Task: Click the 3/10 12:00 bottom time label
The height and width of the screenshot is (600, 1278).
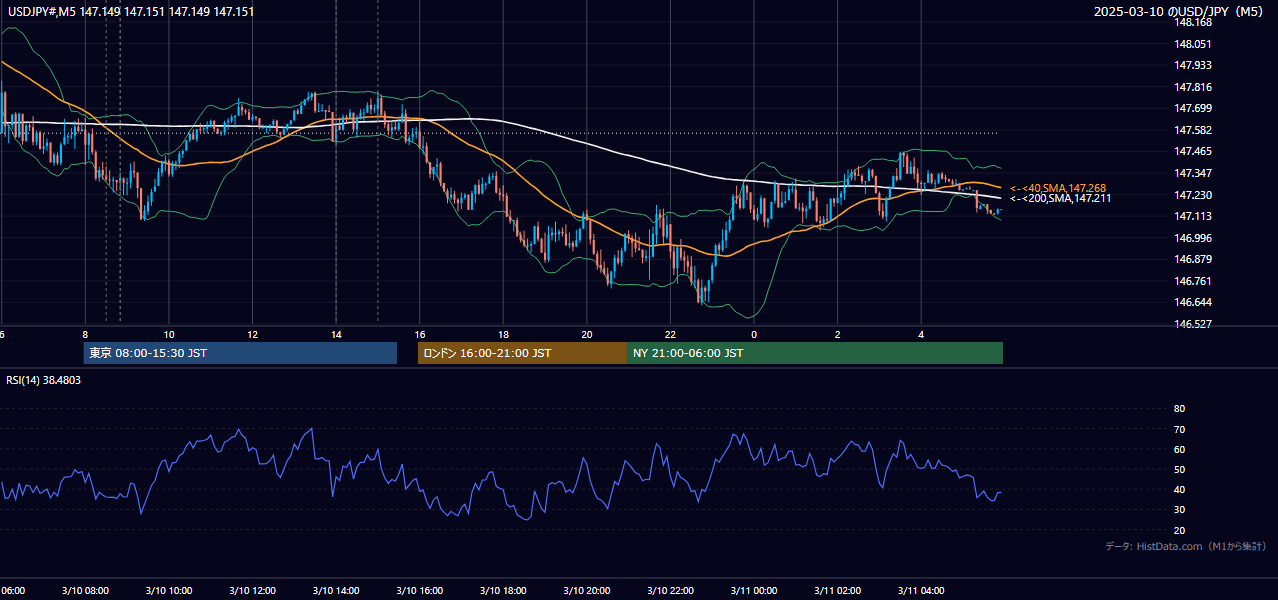Action: coord(252,591)
